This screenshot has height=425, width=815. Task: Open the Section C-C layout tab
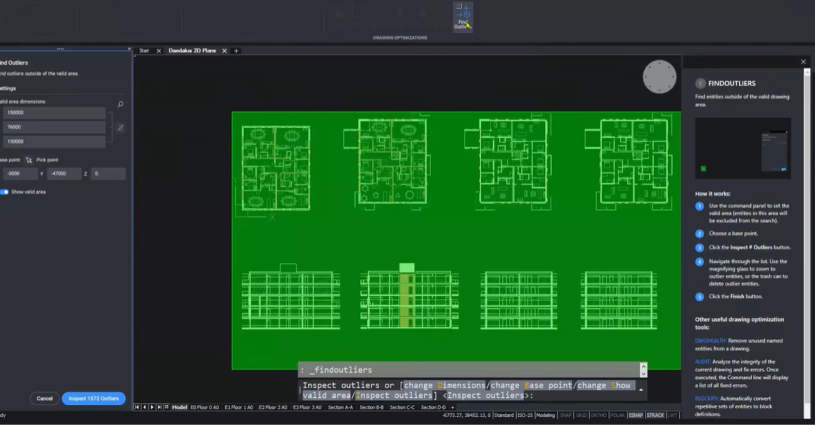(x=402, y=407)
